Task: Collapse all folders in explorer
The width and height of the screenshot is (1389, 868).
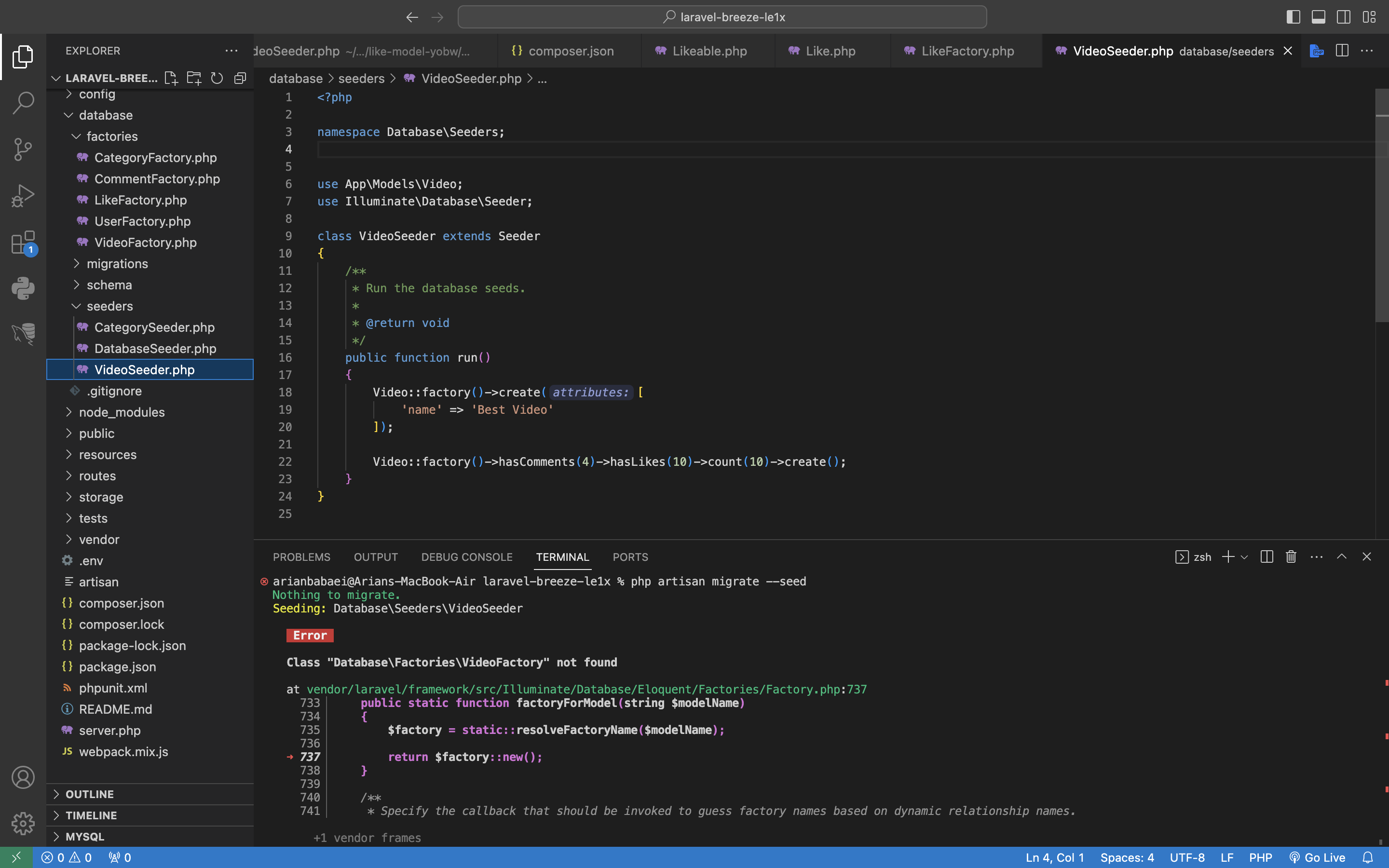Action: point(240,78)
